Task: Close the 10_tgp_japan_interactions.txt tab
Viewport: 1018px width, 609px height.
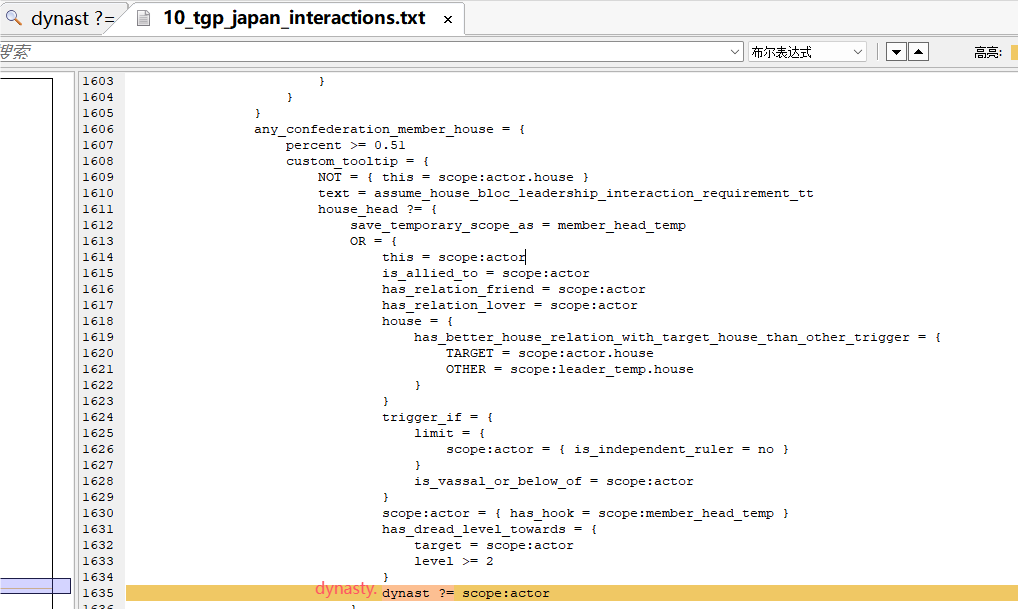Action: pos(447,19)
